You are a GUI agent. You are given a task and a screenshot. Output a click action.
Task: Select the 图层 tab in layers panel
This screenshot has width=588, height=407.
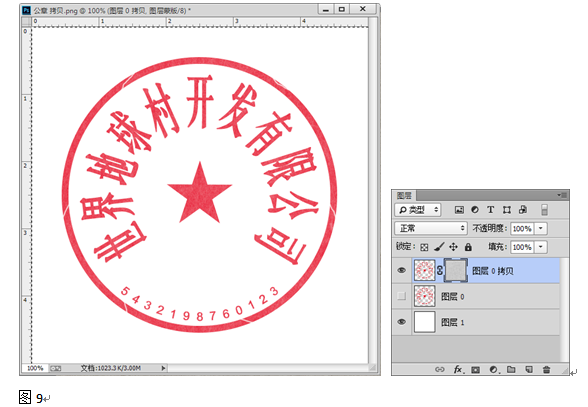pos(404,195)
